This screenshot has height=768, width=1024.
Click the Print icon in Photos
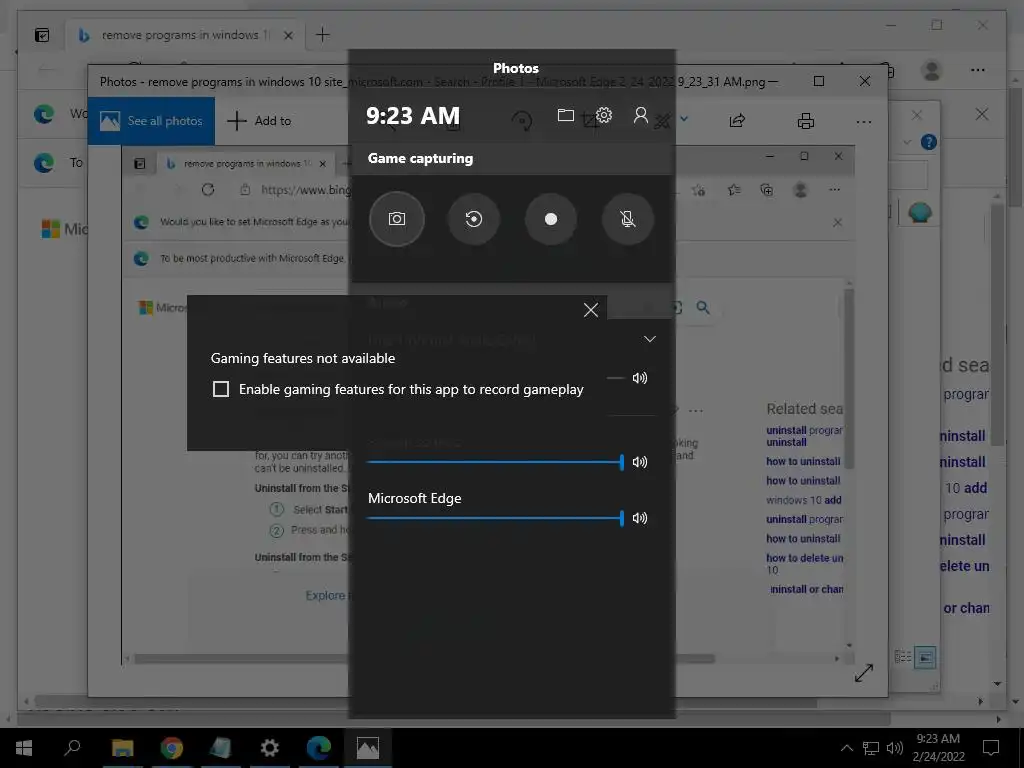click(806, 121)
